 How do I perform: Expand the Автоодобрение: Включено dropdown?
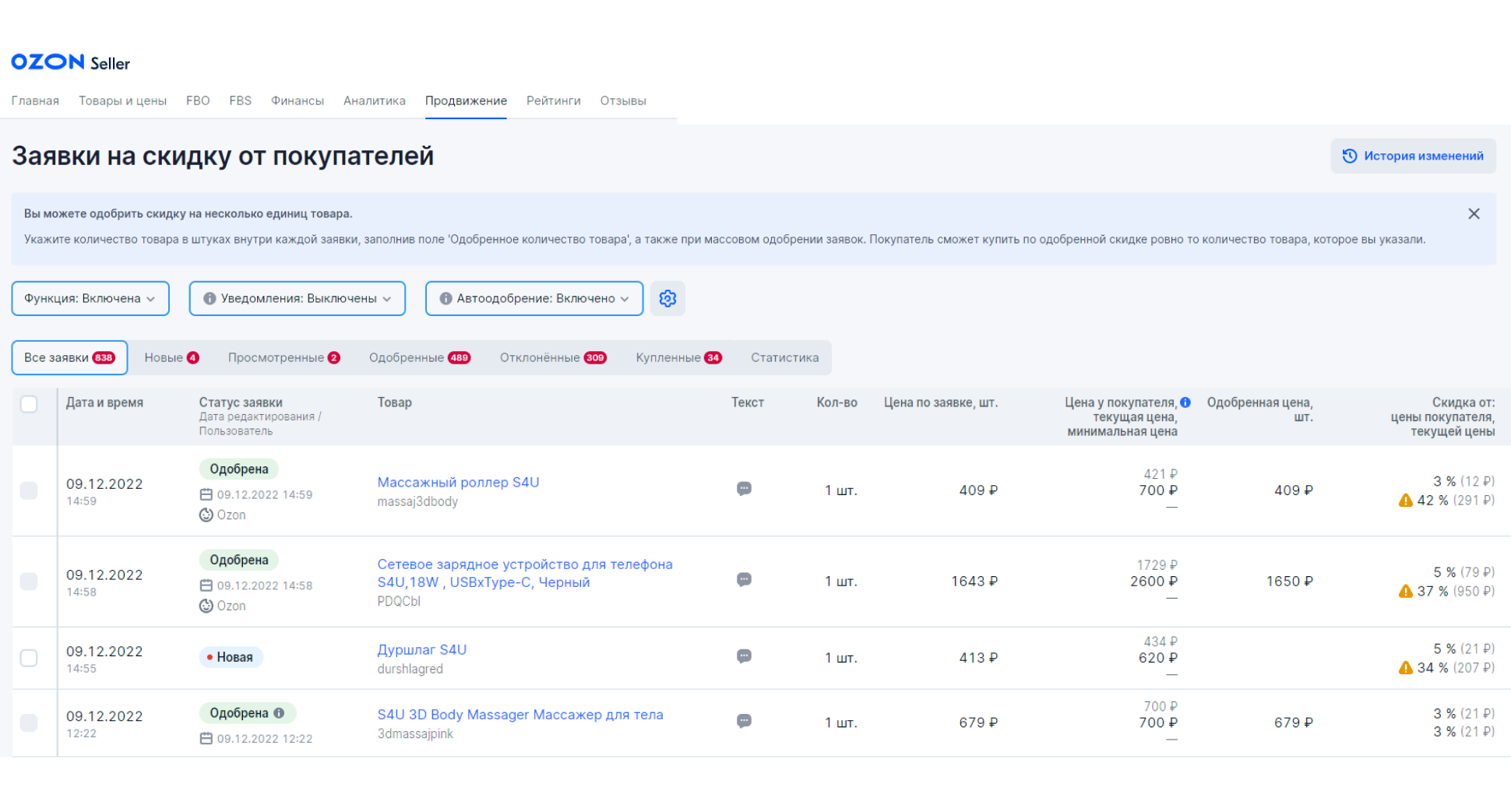[534, 298]
